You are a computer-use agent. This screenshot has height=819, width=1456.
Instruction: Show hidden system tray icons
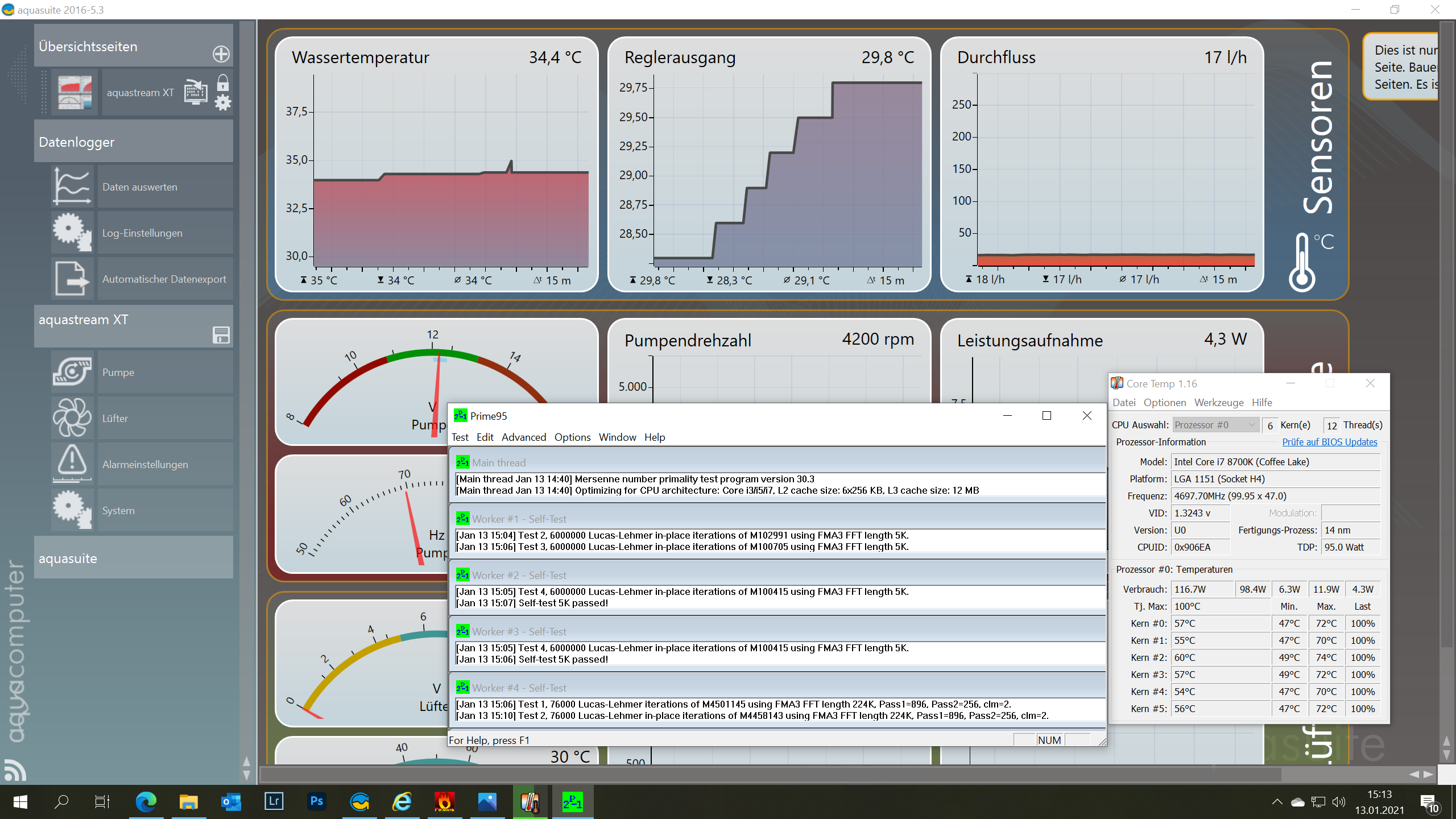click(1277, 802)
